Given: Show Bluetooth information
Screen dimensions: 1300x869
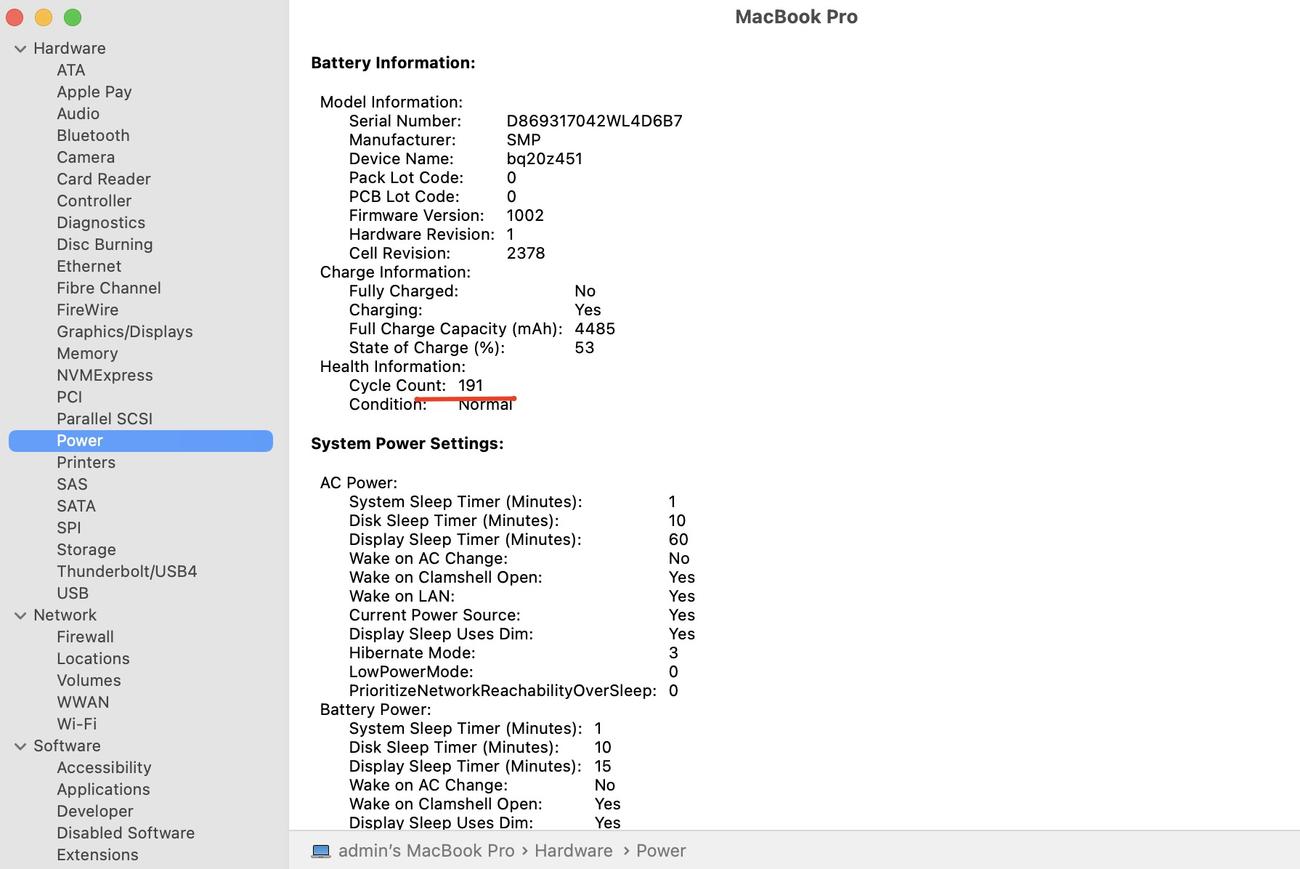Looking at the screenshot, I should [93, 135].
